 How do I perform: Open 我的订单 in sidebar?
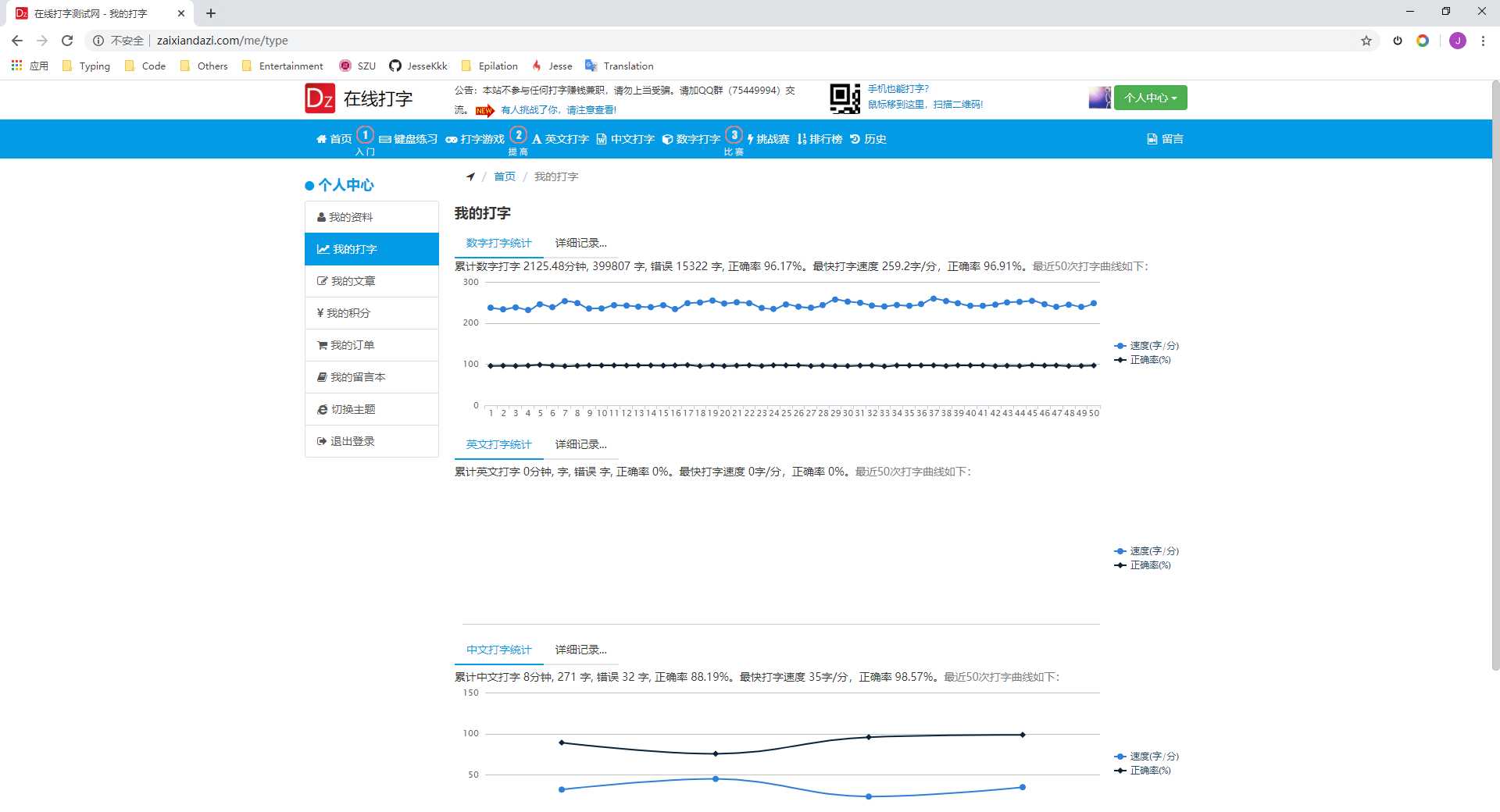(372, 345)
